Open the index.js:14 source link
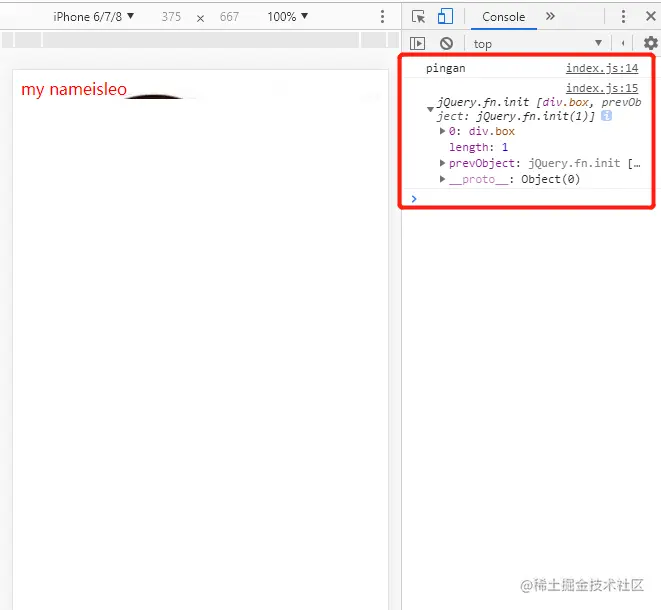This screenshot has width=661, height=610. coord(602,68)
